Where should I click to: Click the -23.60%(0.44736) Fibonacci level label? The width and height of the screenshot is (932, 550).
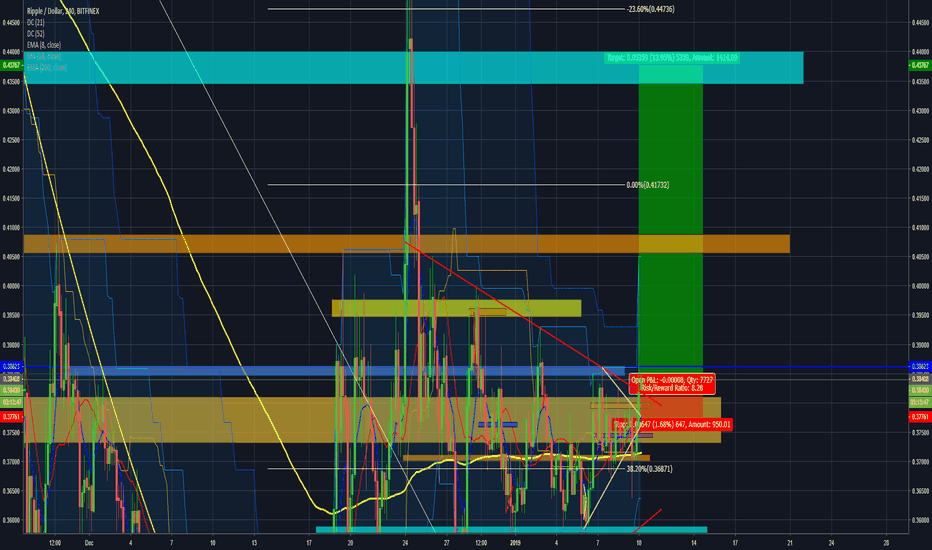click(650, 9)
